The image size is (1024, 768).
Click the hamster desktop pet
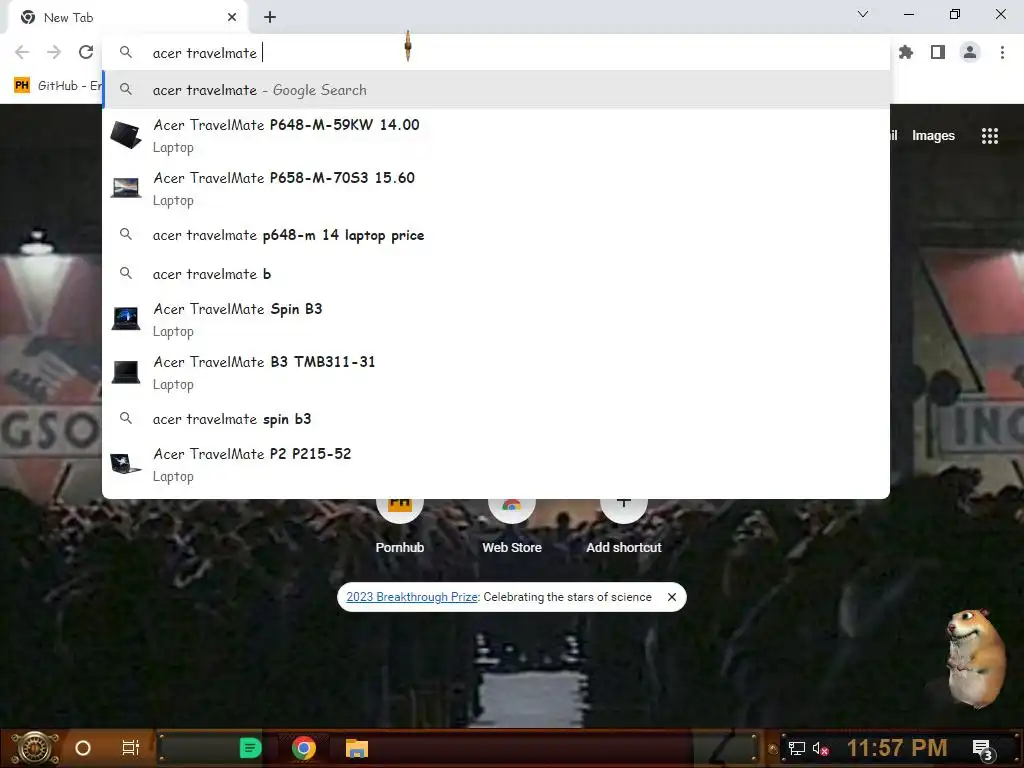tap(976, 657)
